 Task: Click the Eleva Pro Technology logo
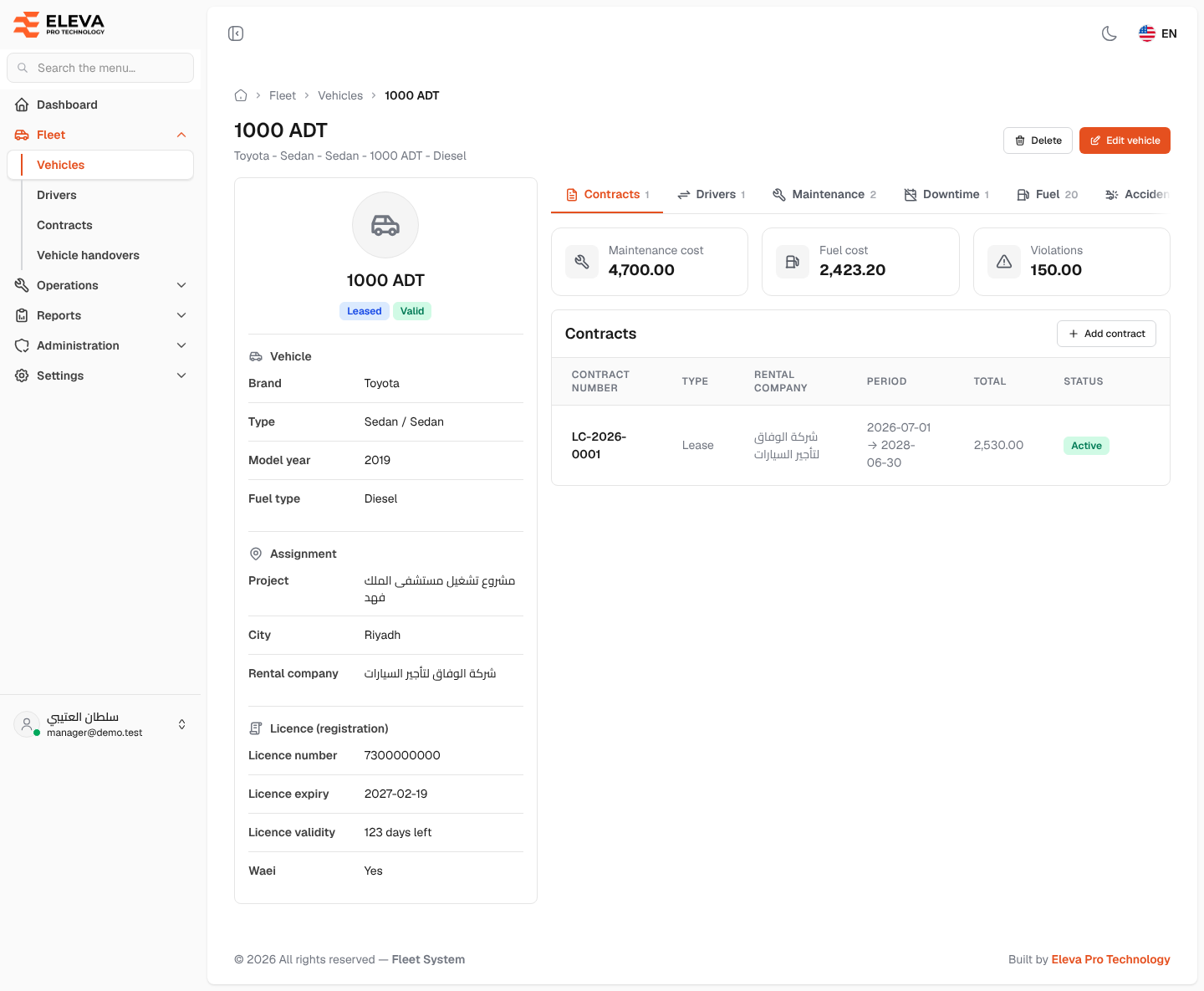pyautogui.click(x=59, y=24)
